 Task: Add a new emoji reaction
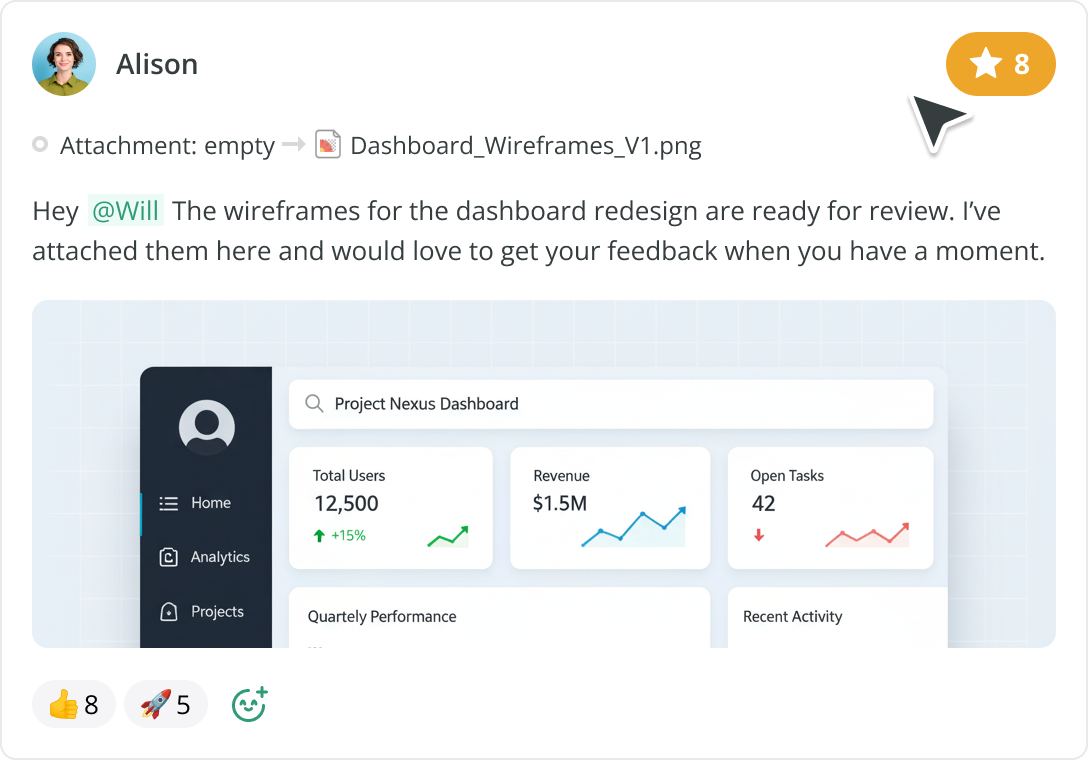[x=249, y=704]
